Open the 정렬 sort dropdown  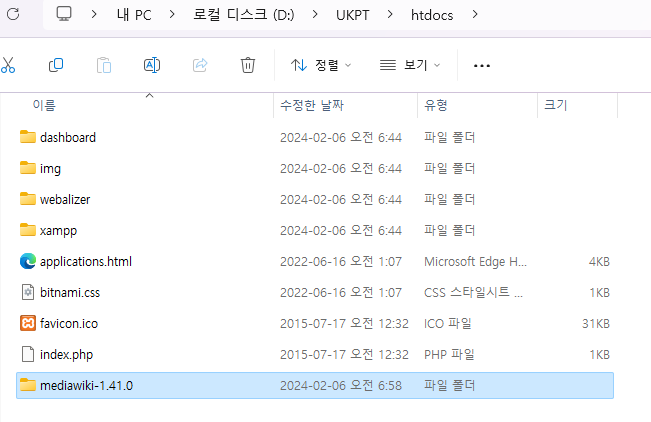(321, 65)
